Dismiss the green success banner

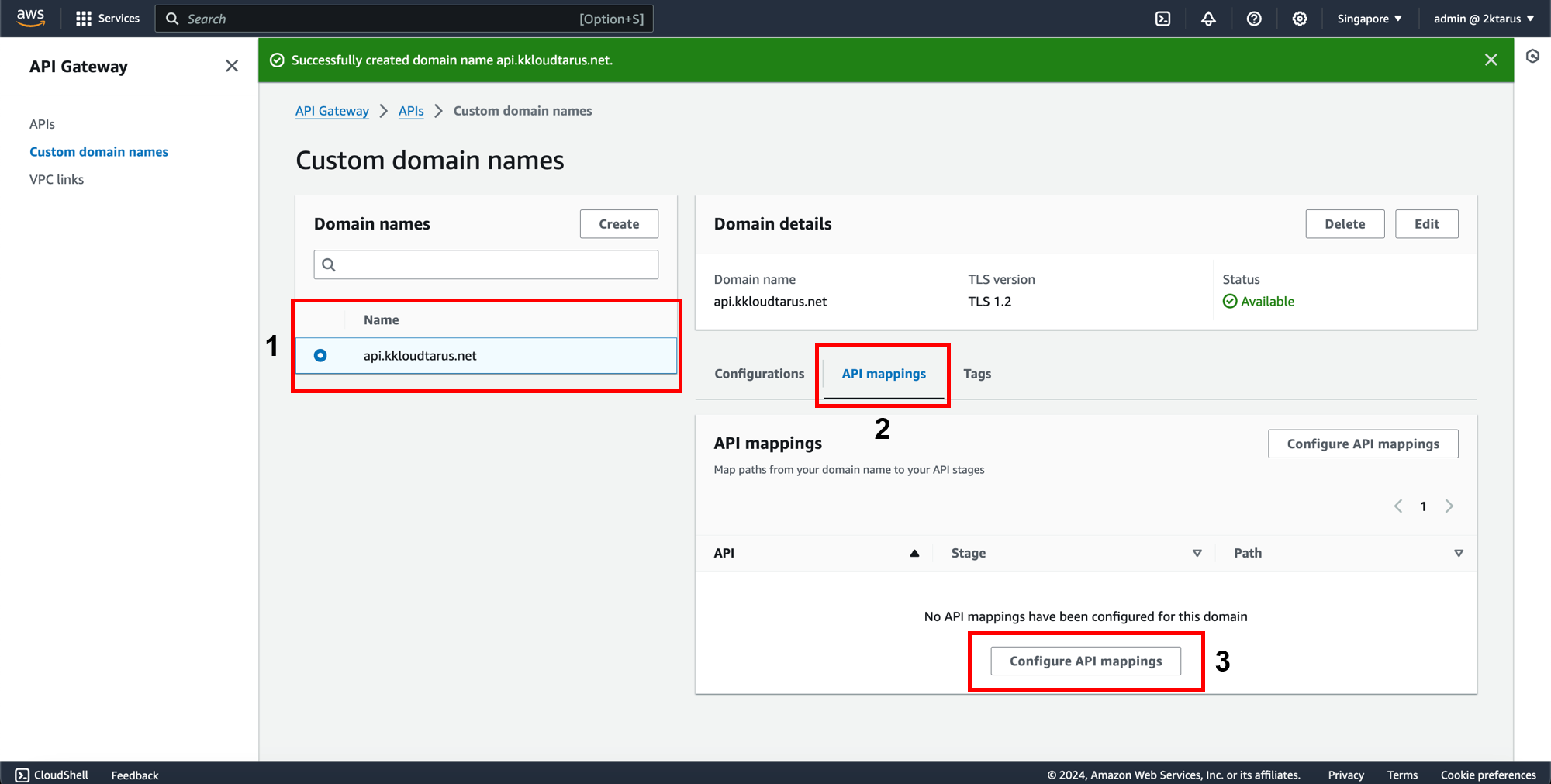pos(1491,60)
